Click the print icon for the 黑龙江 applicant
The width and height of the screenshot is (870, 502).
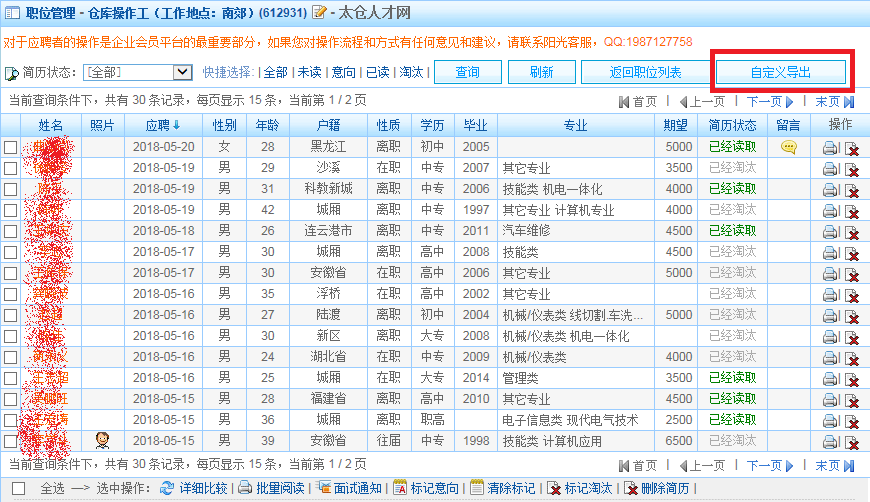click(830, 148)
